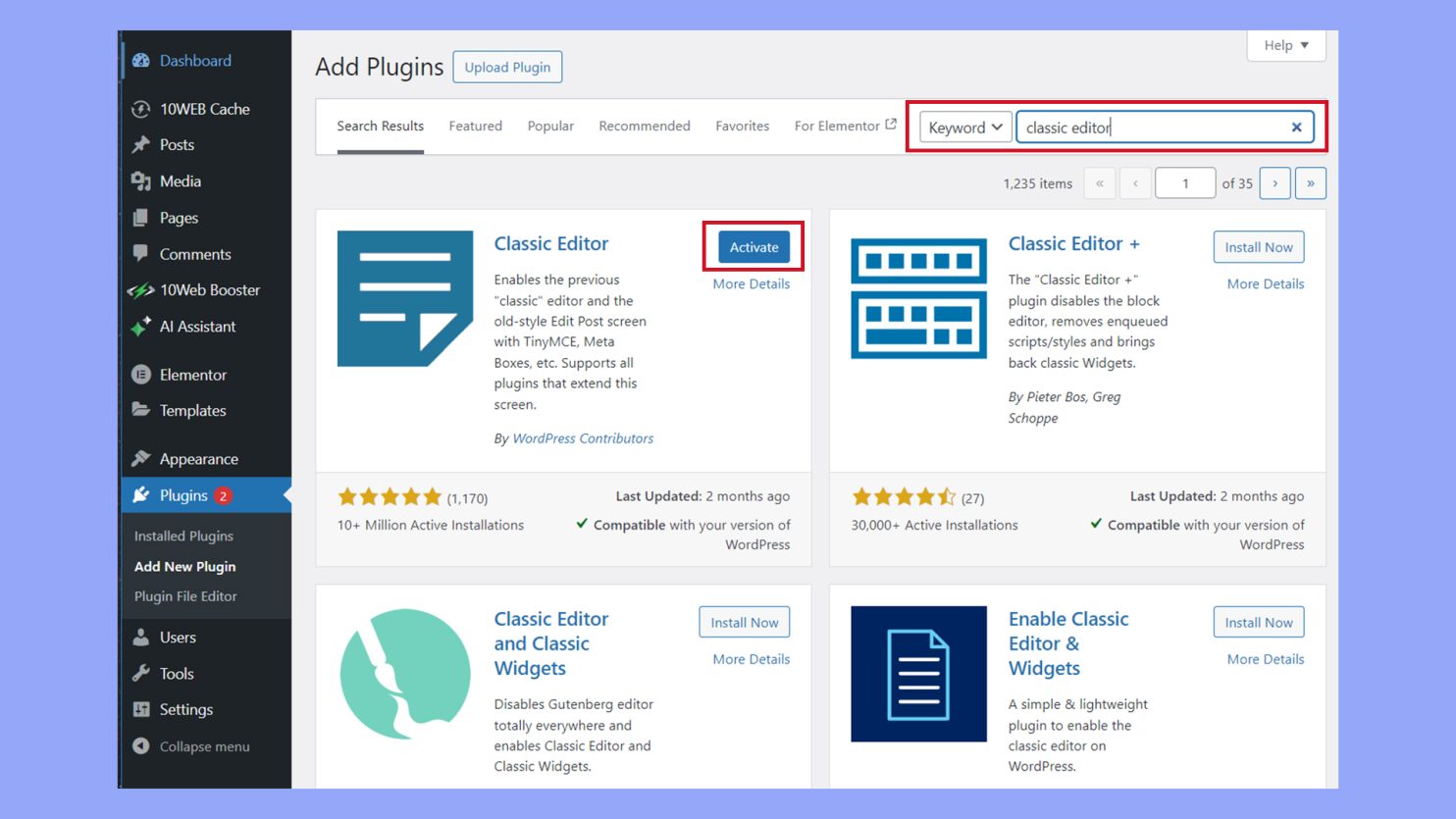
Task: Switch to the Featured plugins tab
Action: click(x=475, y=126)
